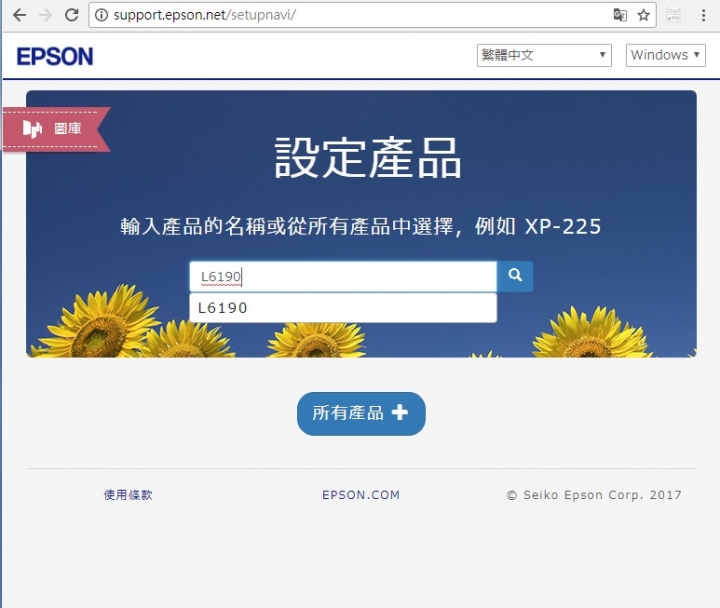Focus the product name search field
The image size is (720, 608).
(343, 276)
